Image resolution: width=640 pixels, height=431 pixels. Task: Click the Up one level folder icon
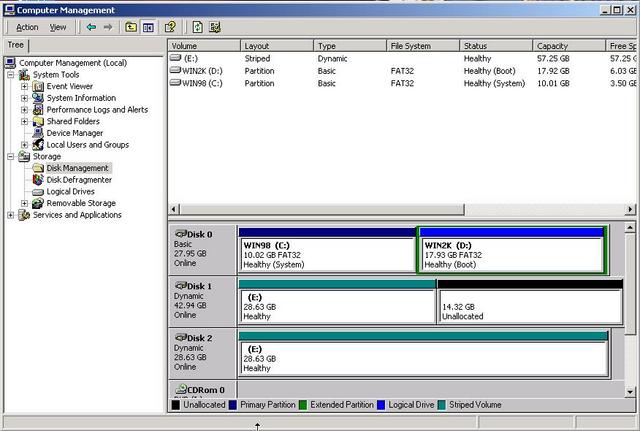click(x=131, y=27)
